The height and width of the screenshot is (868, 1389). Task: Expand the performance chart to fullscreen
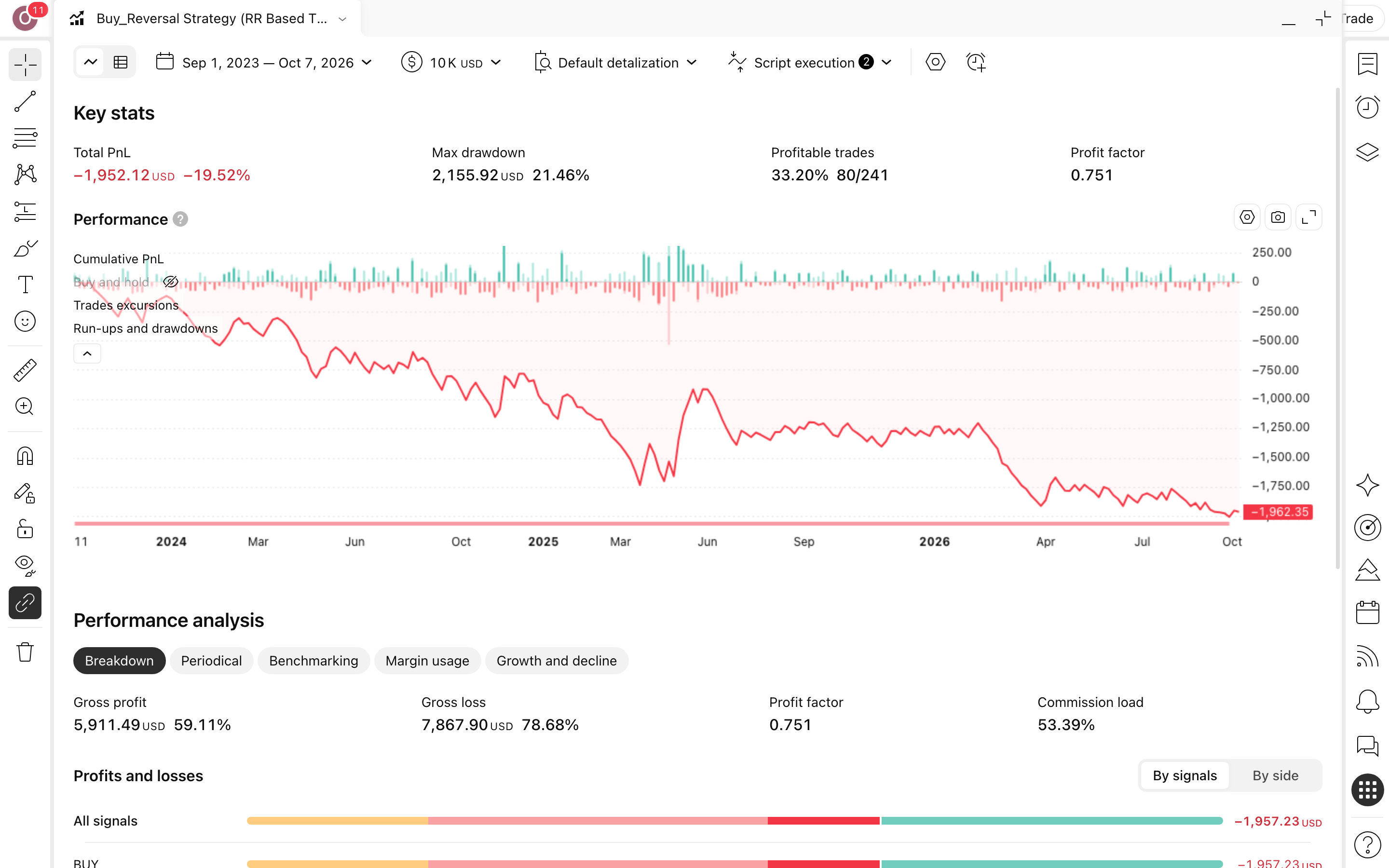coord(1308,217)
